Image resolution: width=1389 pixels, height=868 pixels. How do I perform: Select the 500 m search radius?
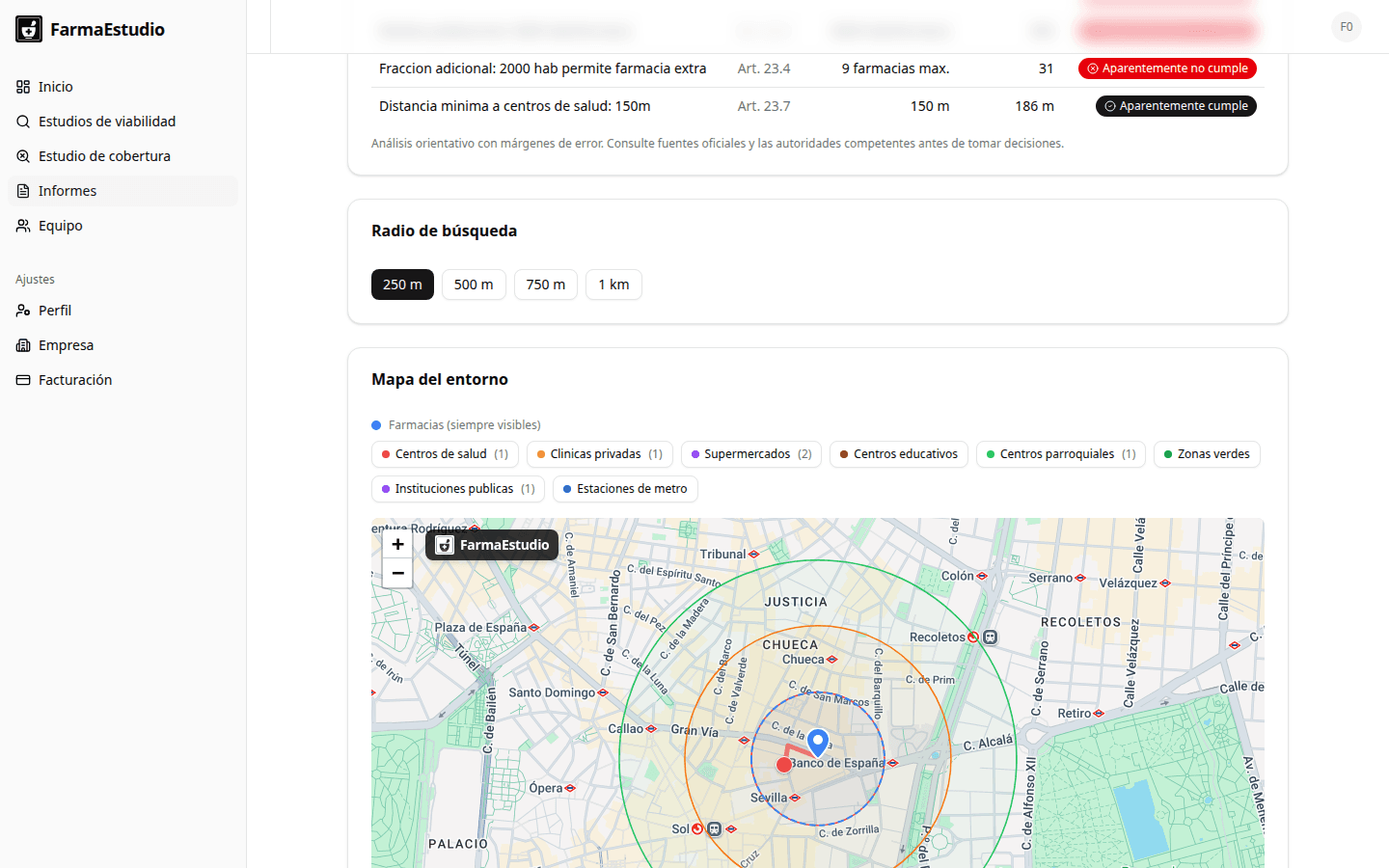tap(474, 284)
